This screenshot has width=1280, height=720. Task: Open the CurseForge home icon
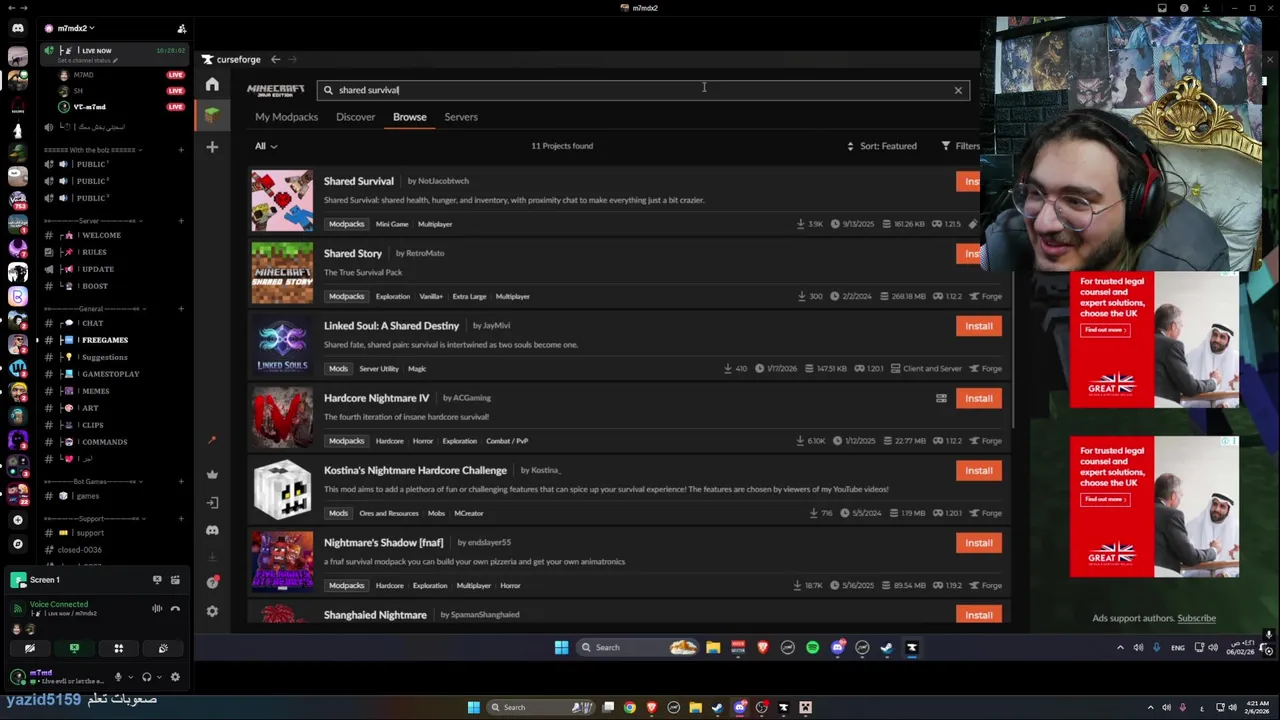point(212,85)
